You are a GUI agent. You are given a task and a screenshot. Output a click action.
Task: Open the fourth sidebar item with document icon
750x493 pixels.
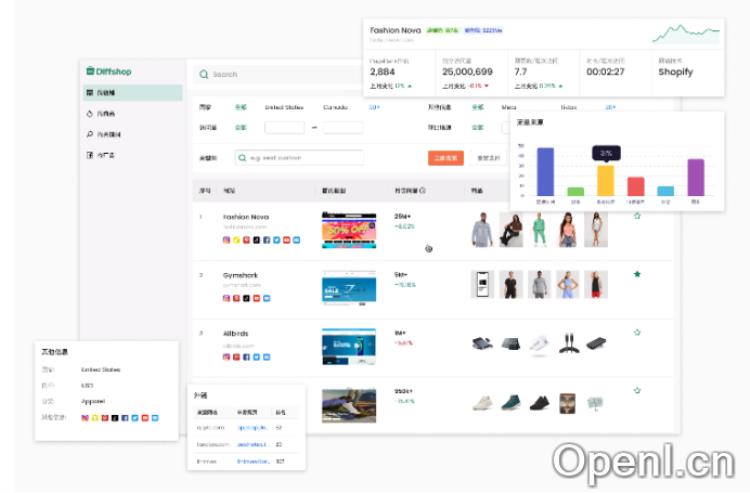[x=100, y=155]
